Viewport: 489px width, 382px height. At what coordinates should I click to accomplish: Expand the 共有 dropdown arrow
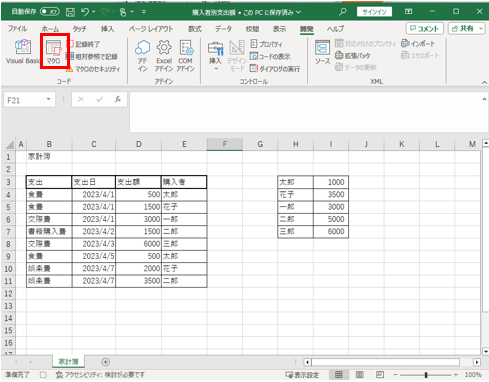click(481, 29)
